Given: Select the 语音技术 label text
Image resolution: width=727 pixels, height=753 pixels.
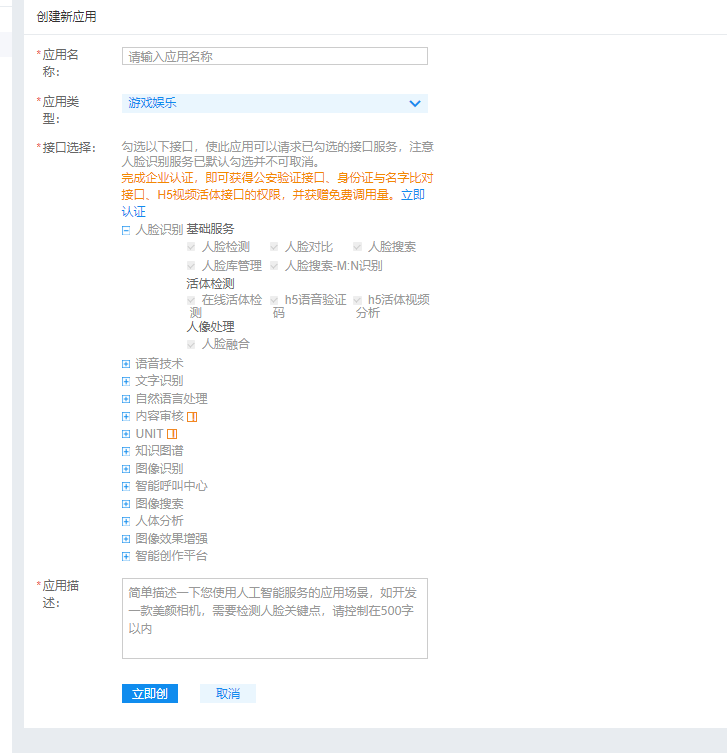Looking at the screenshot, I should [159, 364].
